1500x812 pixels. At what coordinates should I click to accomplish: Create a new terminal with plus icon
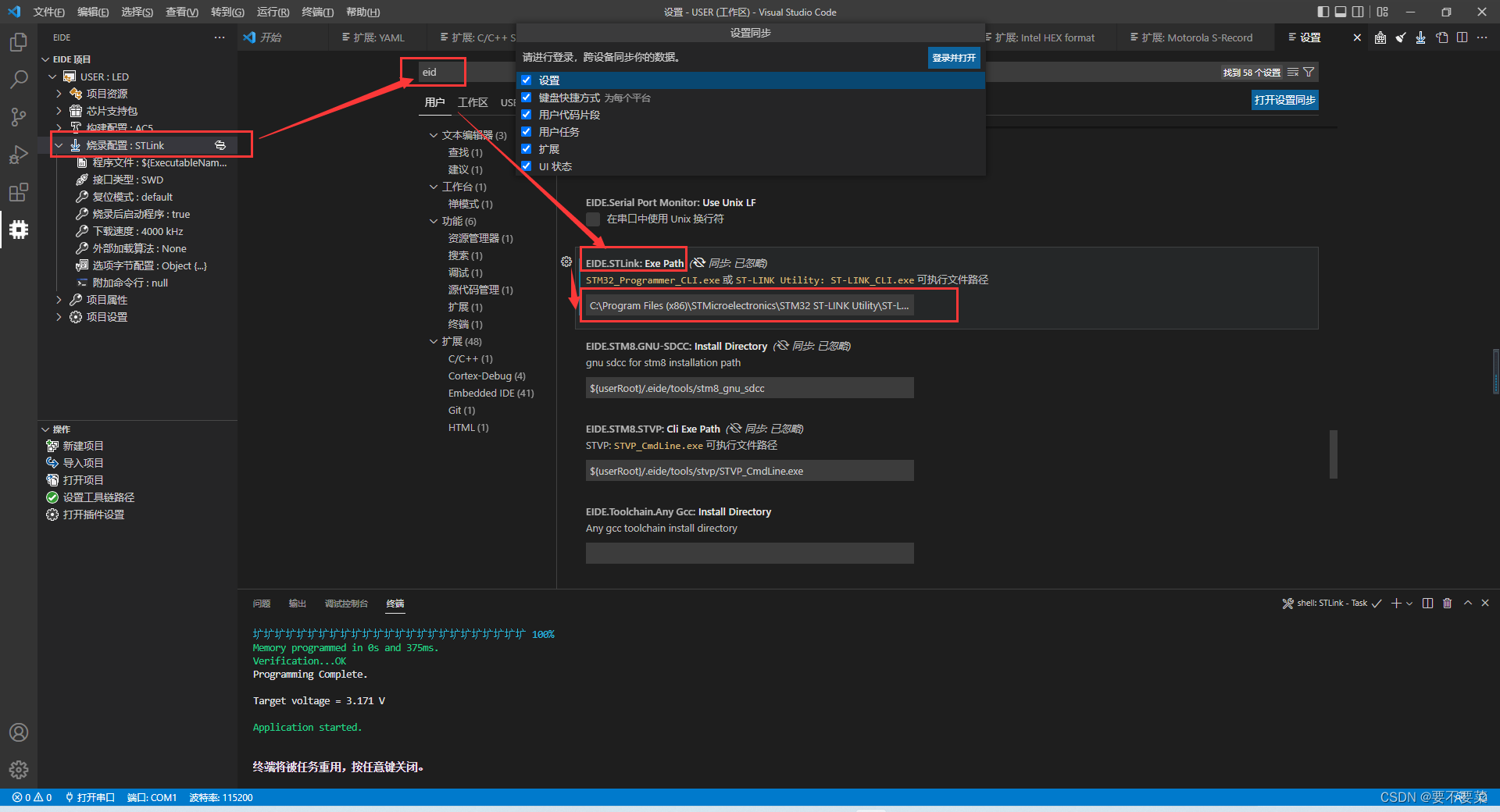point(1396,603)
